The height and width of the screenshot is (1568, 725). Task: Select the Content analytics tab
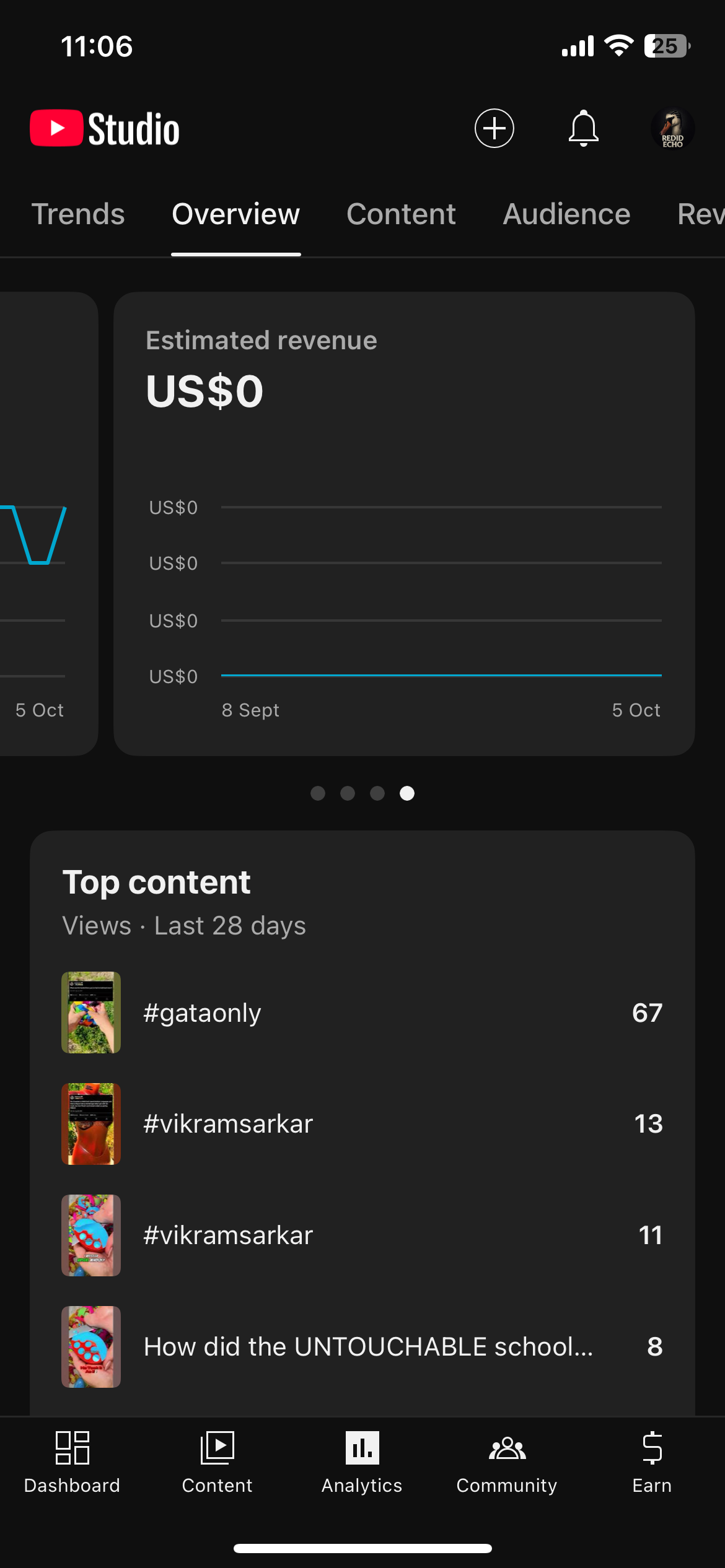pyautogui.click(x=401, y=214)
